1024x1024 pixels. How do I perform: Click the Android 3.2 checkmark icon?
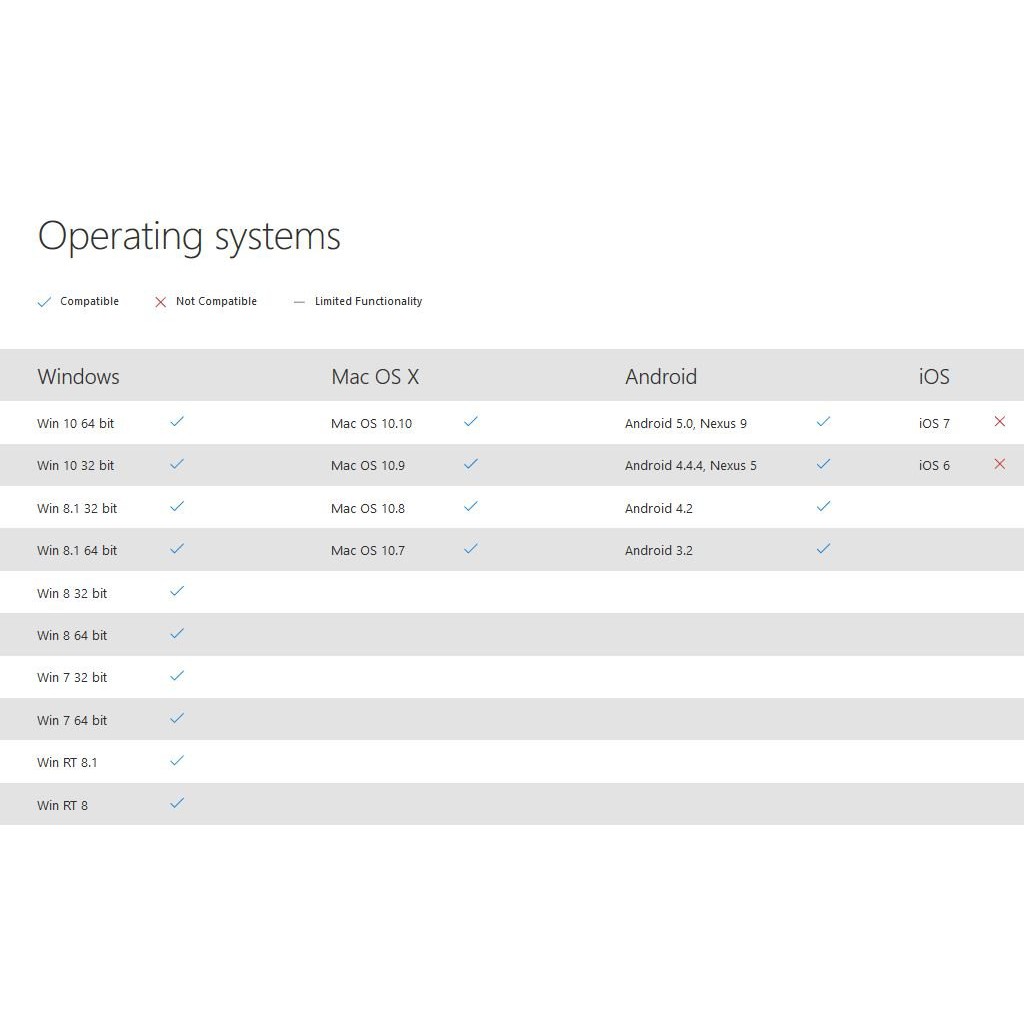(823, 549)
